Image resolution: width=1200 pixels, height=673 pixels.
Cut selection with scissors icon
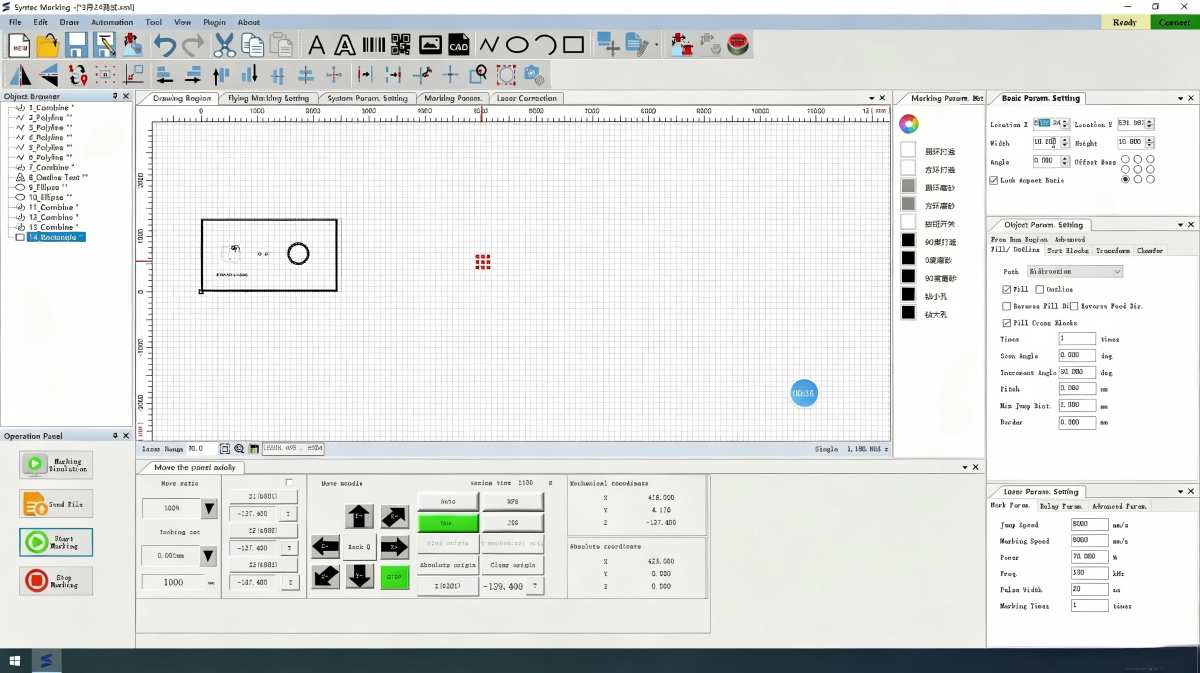click(x=225, y=45)
